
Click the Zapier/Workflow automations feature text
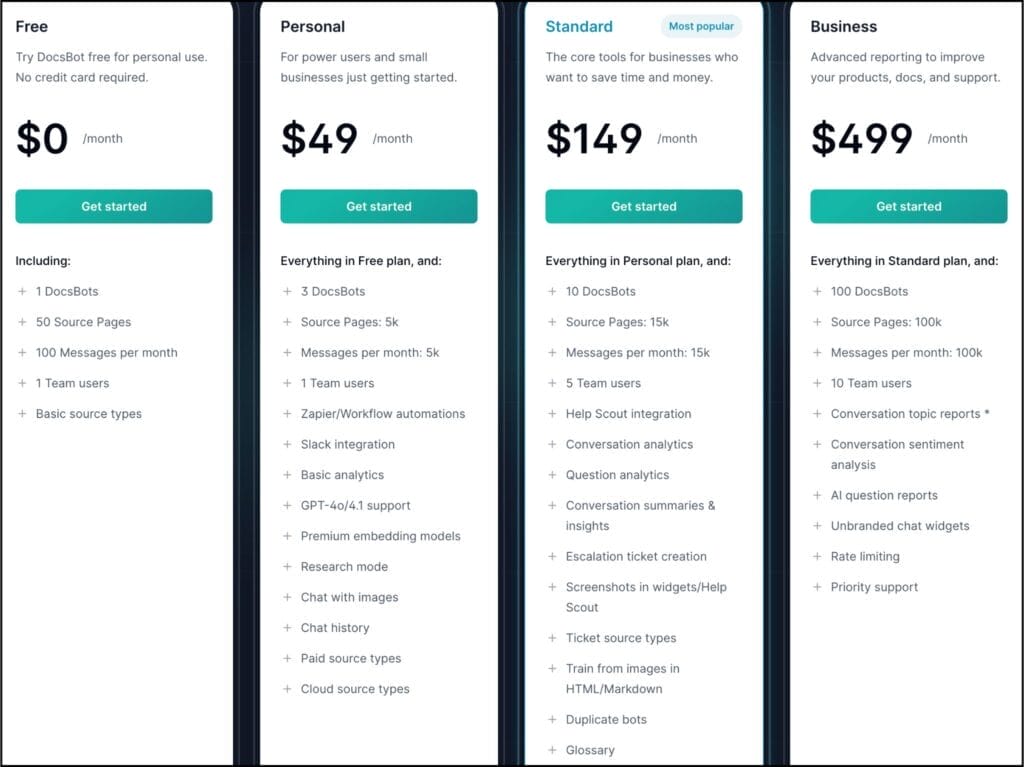click(x=383, y=414)
